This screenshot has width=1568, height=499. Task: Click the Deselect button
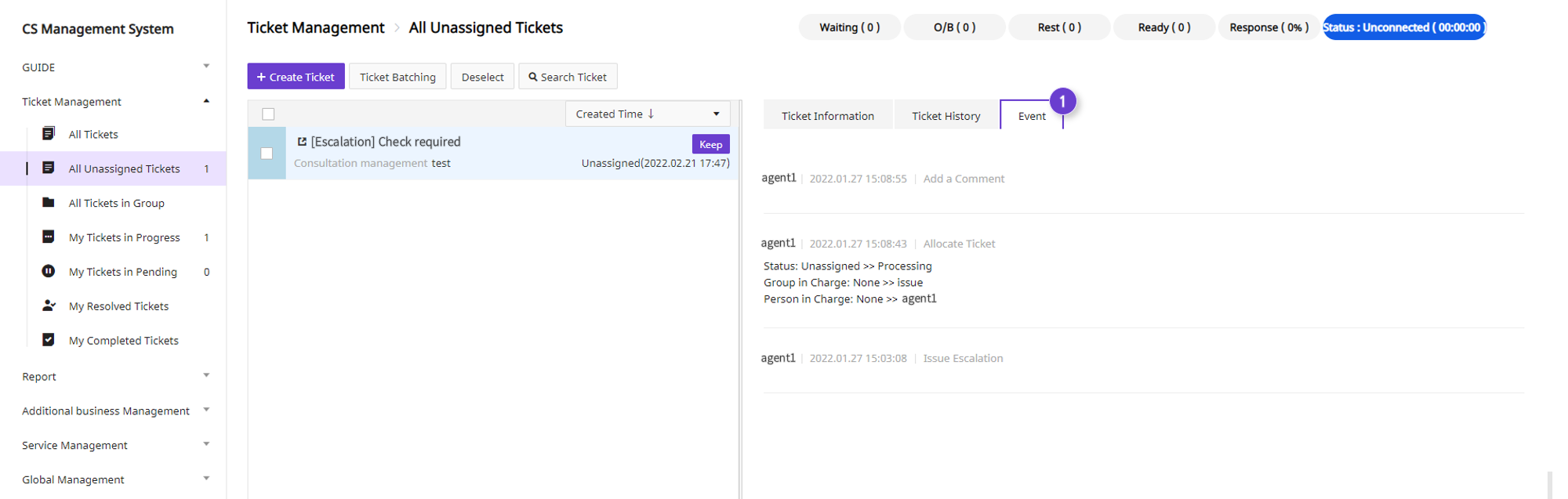(x=482, y=76)
